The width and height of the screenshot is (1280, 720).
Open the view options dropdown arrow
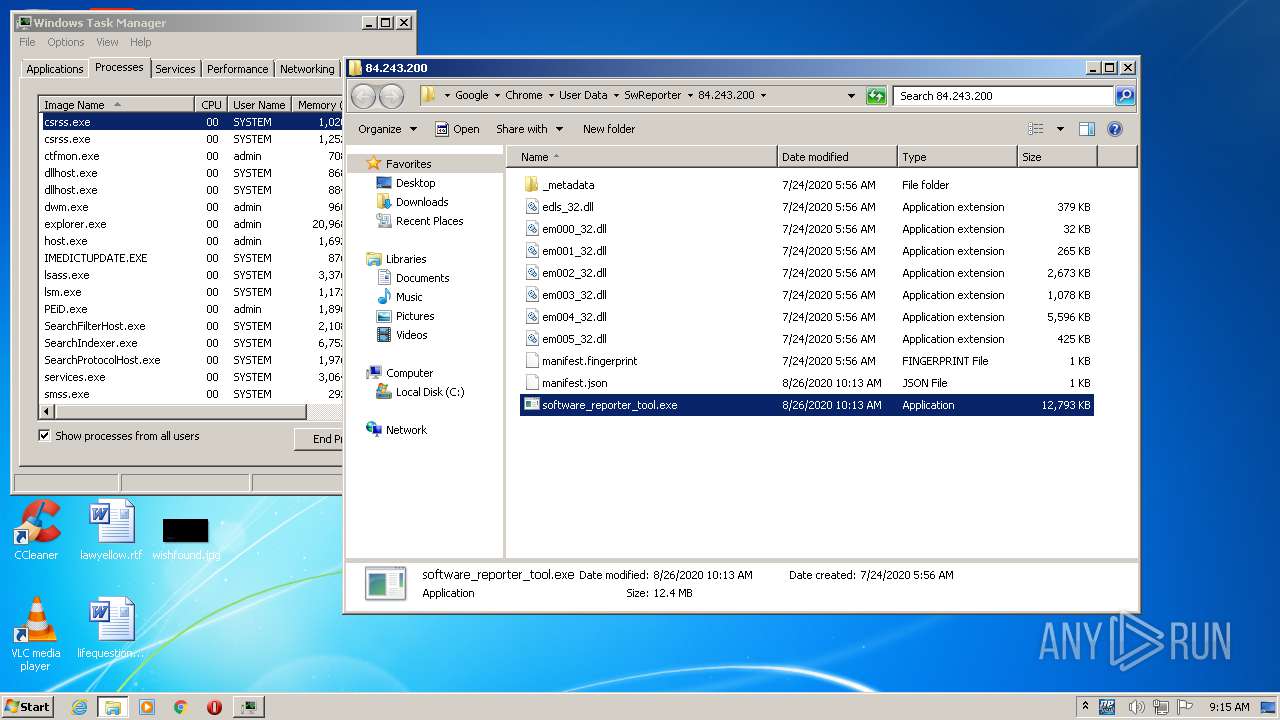click(x=1060, y=129)
